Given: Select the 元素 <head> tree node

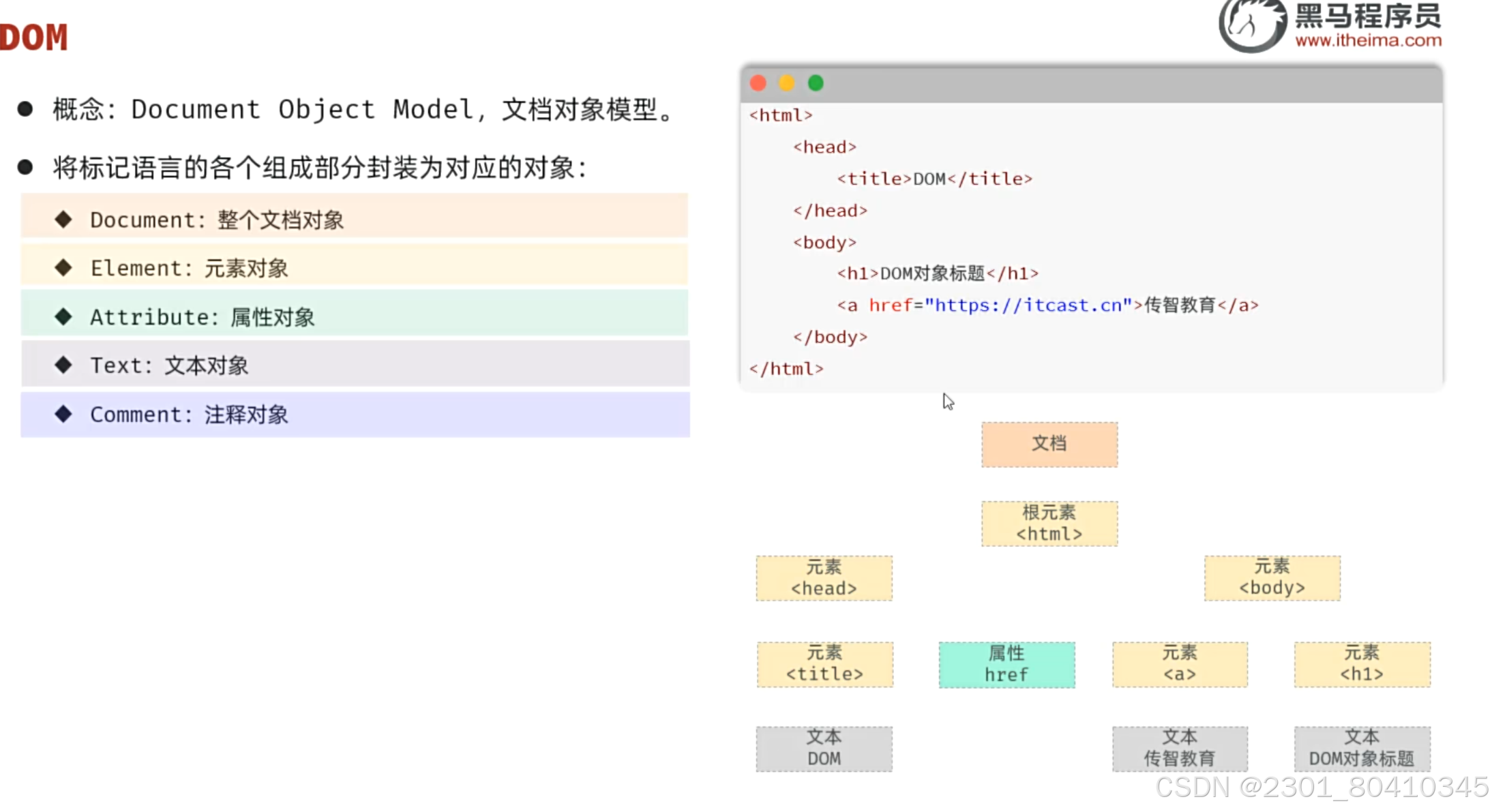Looking at the screenshot, I should point(824,577).
